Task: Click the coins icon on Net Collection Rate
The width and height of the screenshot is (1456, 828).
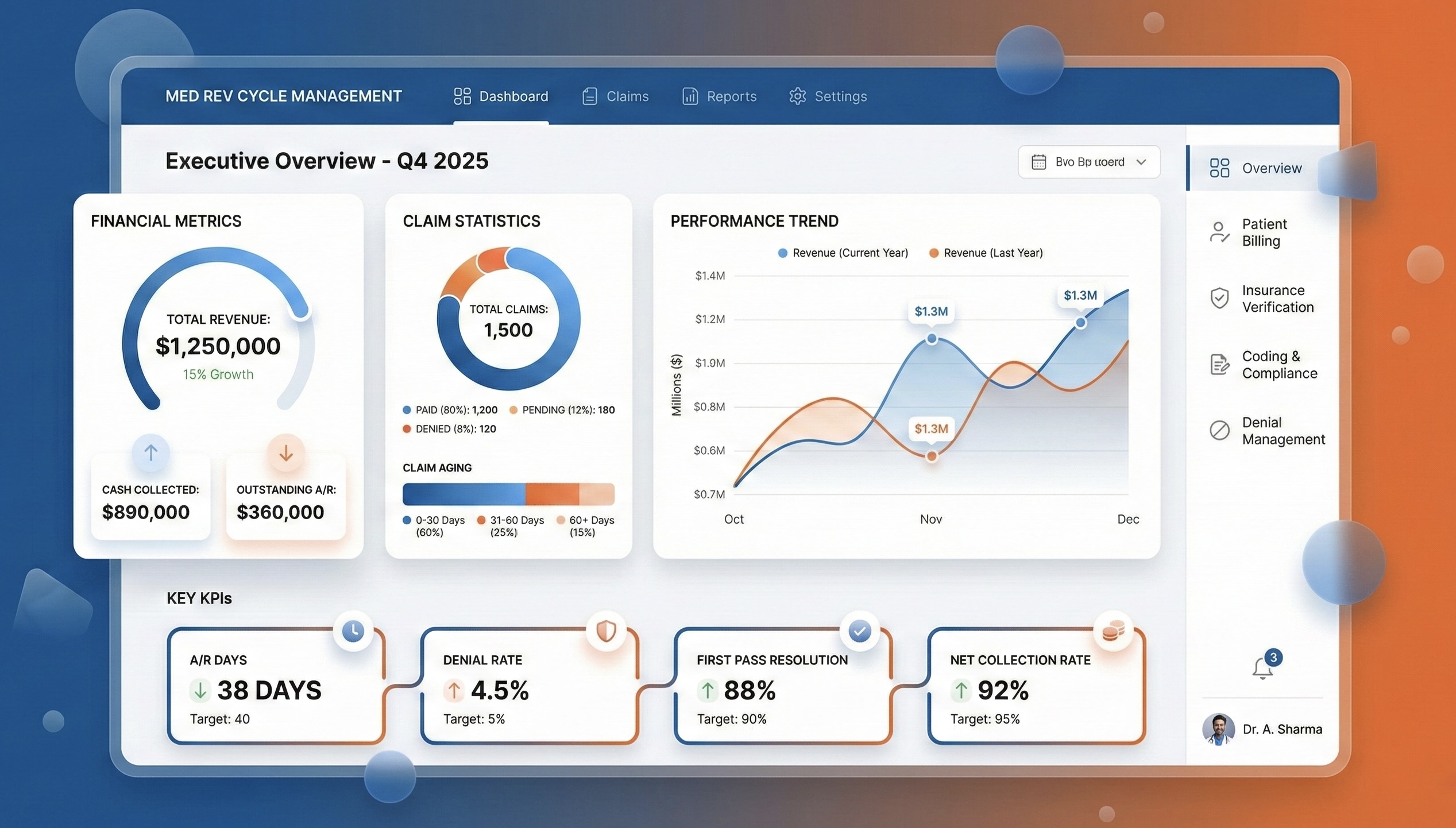Action: coord(1113,631)
